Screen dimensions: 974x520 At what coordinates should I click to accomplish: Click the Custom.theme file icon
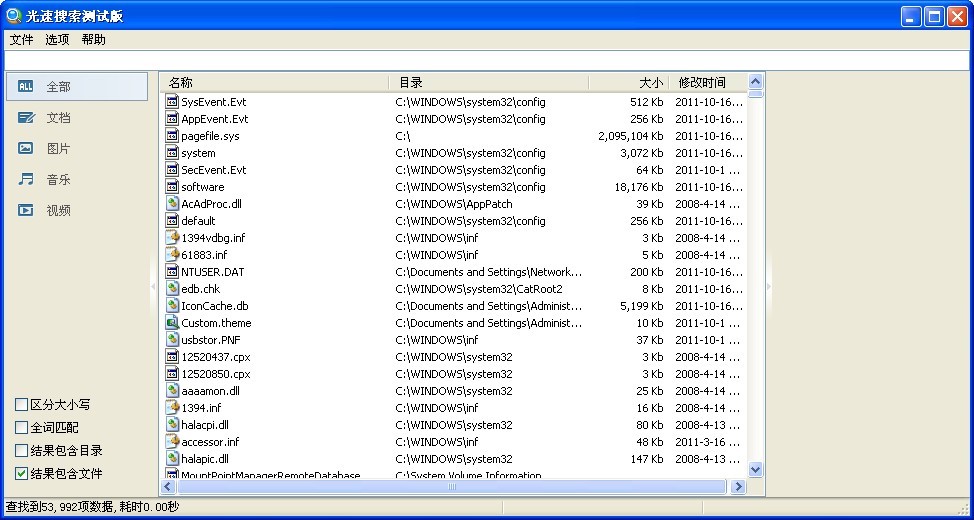coord(172,323)
